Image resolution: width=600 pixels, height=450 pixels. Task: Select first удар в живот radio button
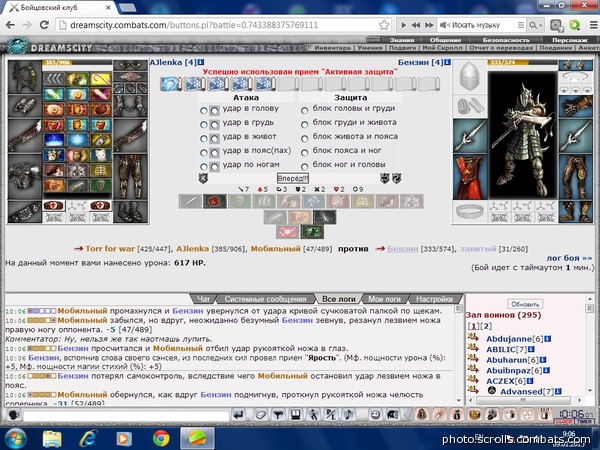(x=204, y=139)
